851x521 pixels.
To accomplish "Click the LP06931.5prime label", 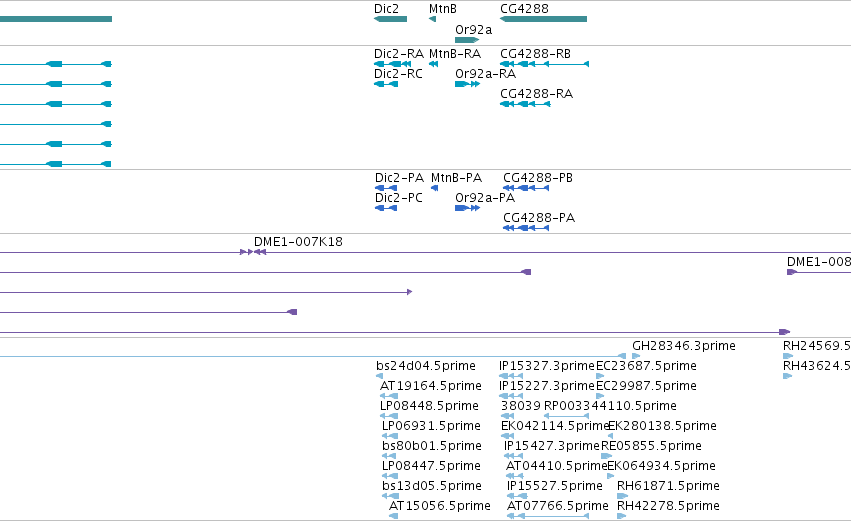I will [x=431, y=426].
